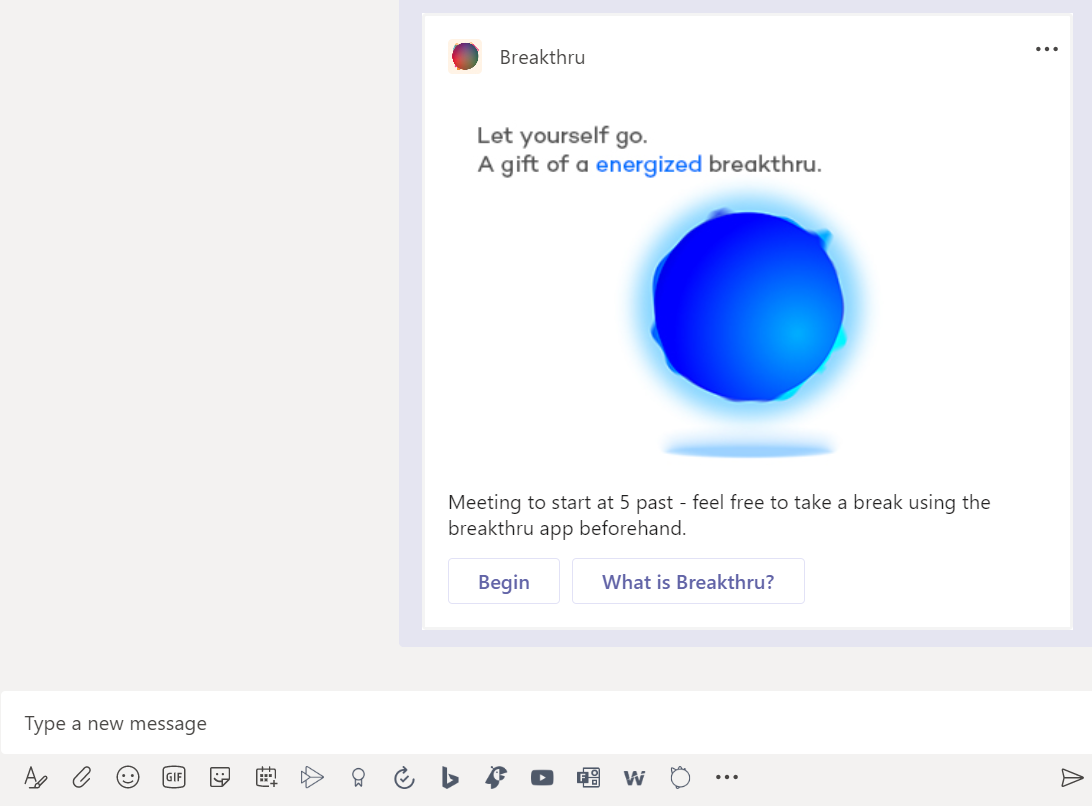
Task: Click the Begin button
Action: click(x=504, y=581)
